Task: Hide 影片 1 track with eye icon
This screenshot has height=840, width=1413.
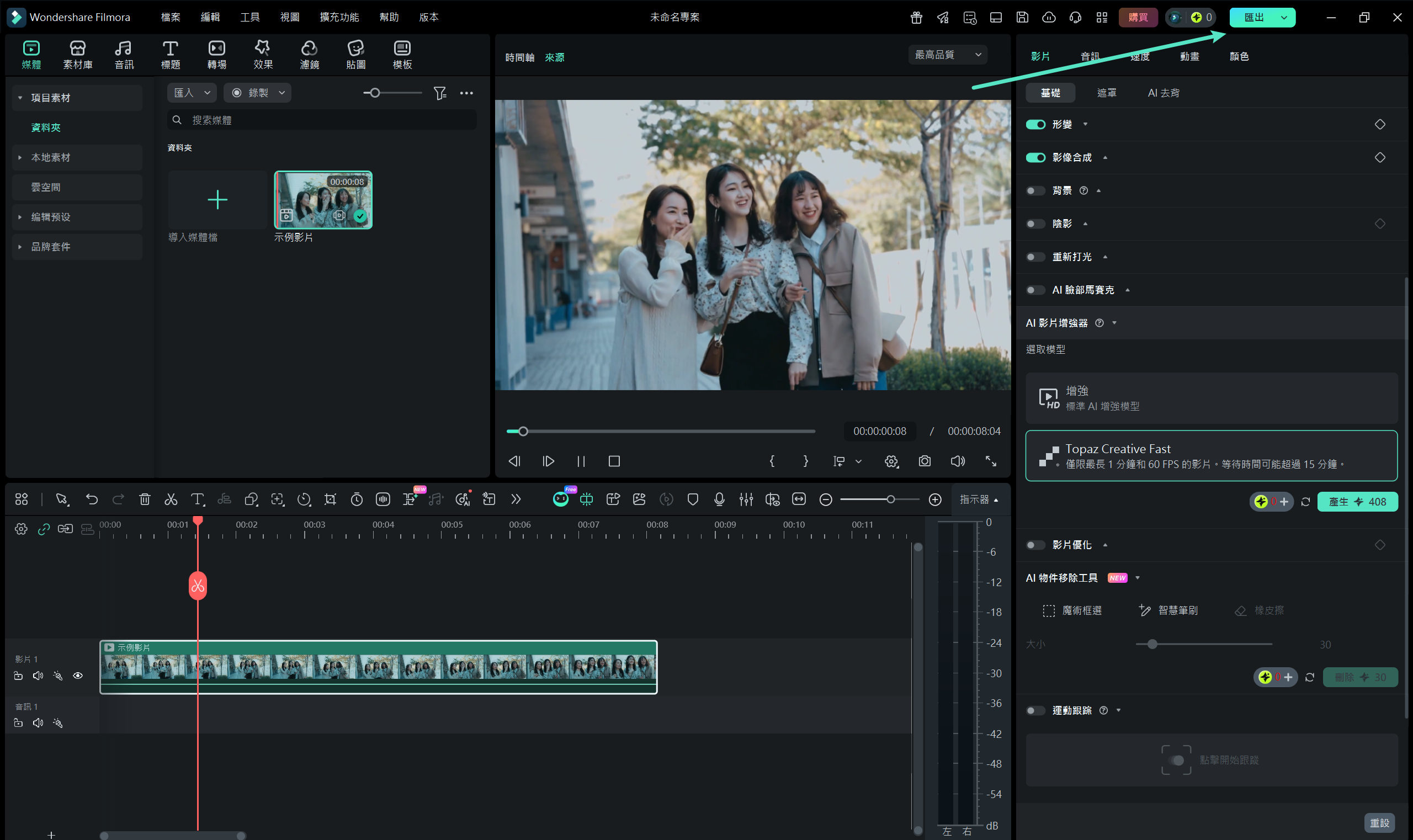Action: 78,676
